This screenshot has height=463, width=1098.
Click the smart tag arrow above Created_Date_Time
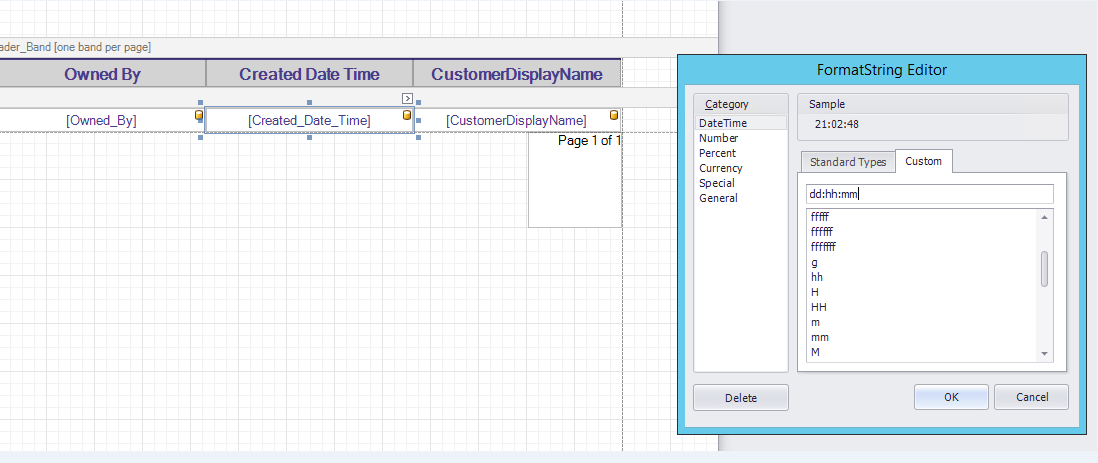point(407,97)
